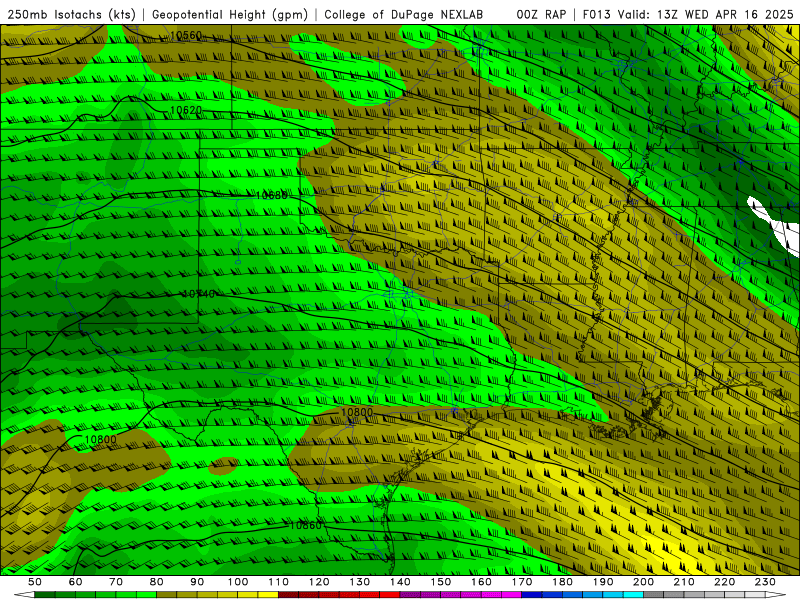
Task: Click the 190 knot legend value
Action: [604, 582]
